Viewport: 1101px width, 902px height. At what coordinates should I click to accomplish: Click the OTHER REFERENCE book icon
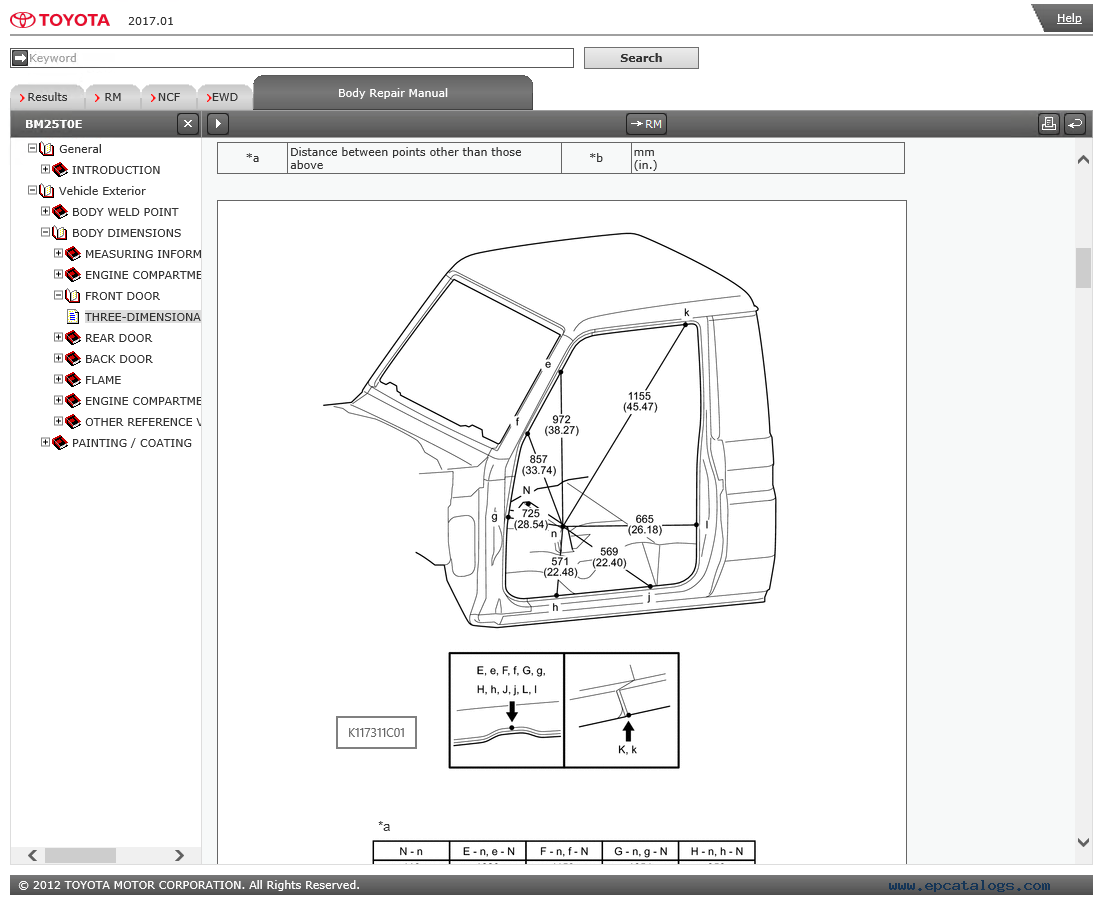73,423
